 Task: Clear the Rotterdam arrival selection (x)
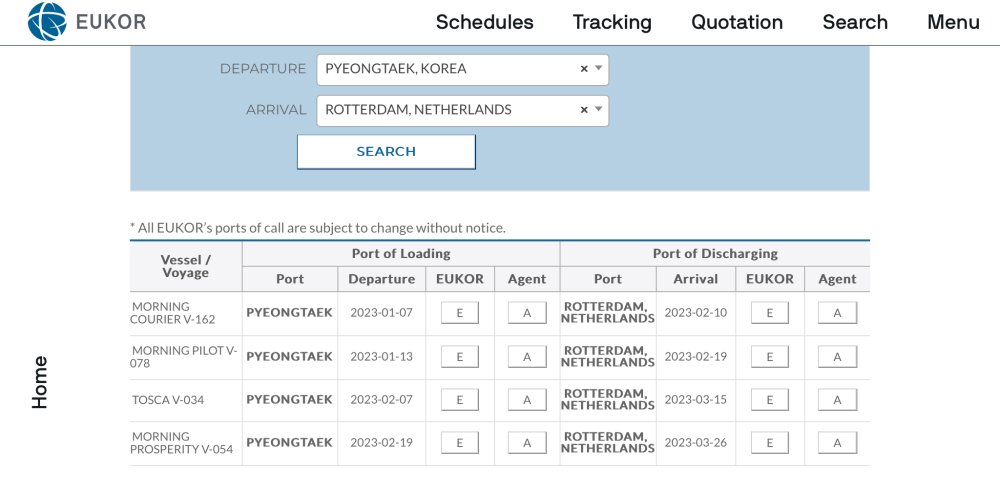pos(584,110)
